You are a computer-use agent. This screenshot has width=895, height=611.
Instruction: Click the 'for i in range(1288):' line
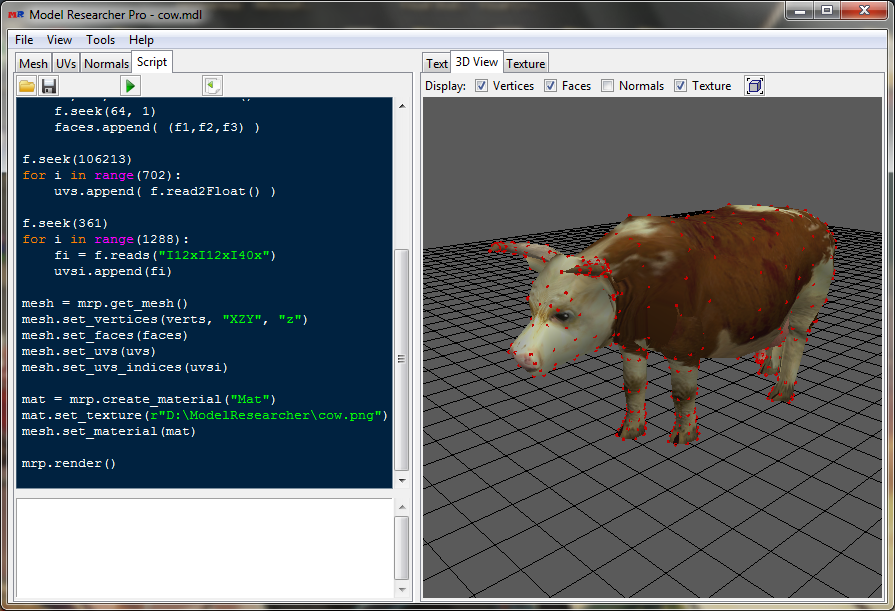105,239
